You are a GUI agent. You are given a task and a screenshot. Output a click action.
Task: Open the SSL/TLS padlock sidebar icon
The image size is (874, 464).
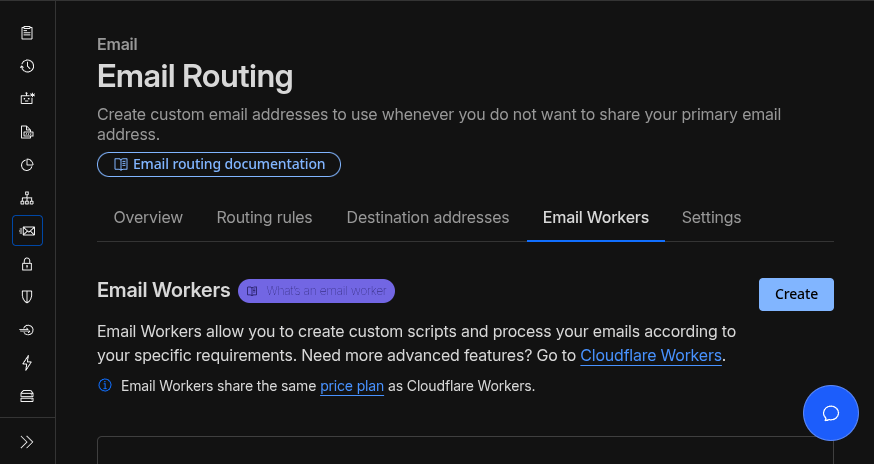(27, 264)
